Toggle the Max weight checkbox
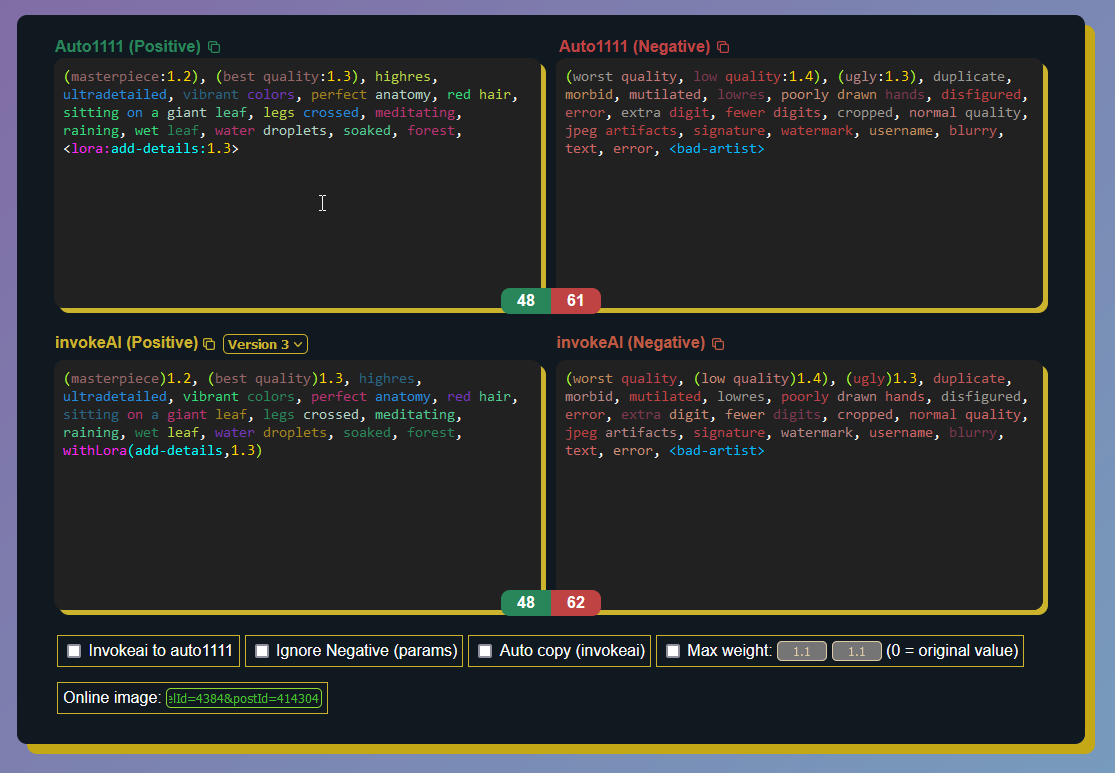Image resolution: width=1115 pixels, height=773 pixels. (673, 651)
